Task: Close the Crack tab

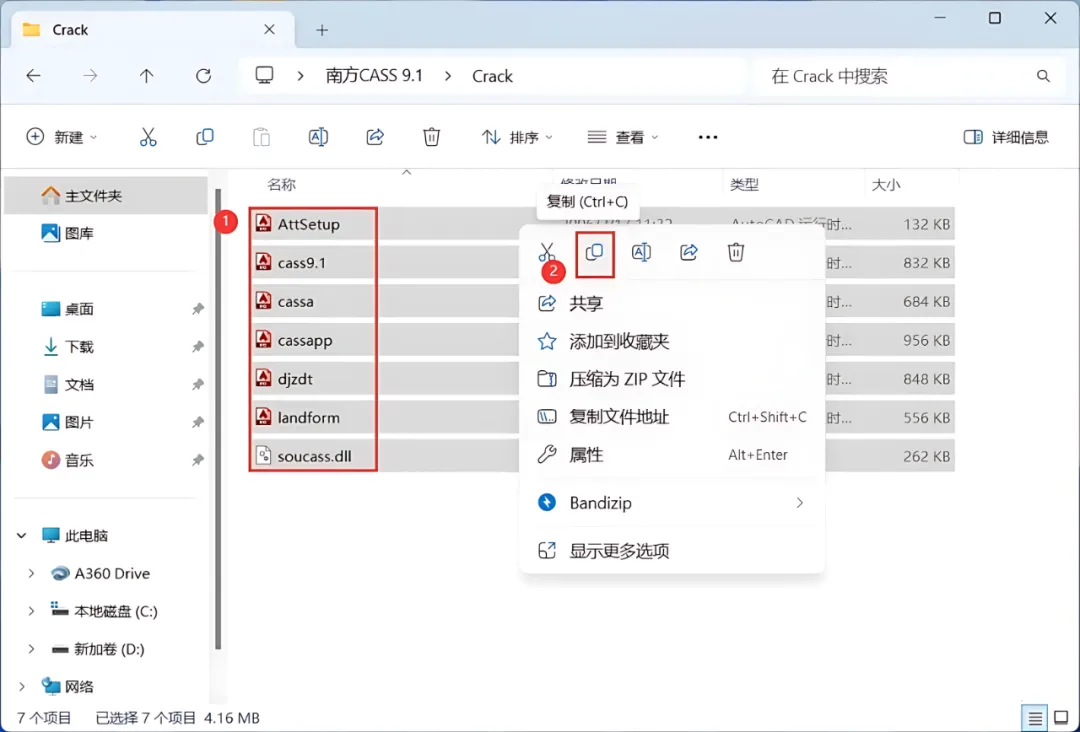Action: click(269, 30)
